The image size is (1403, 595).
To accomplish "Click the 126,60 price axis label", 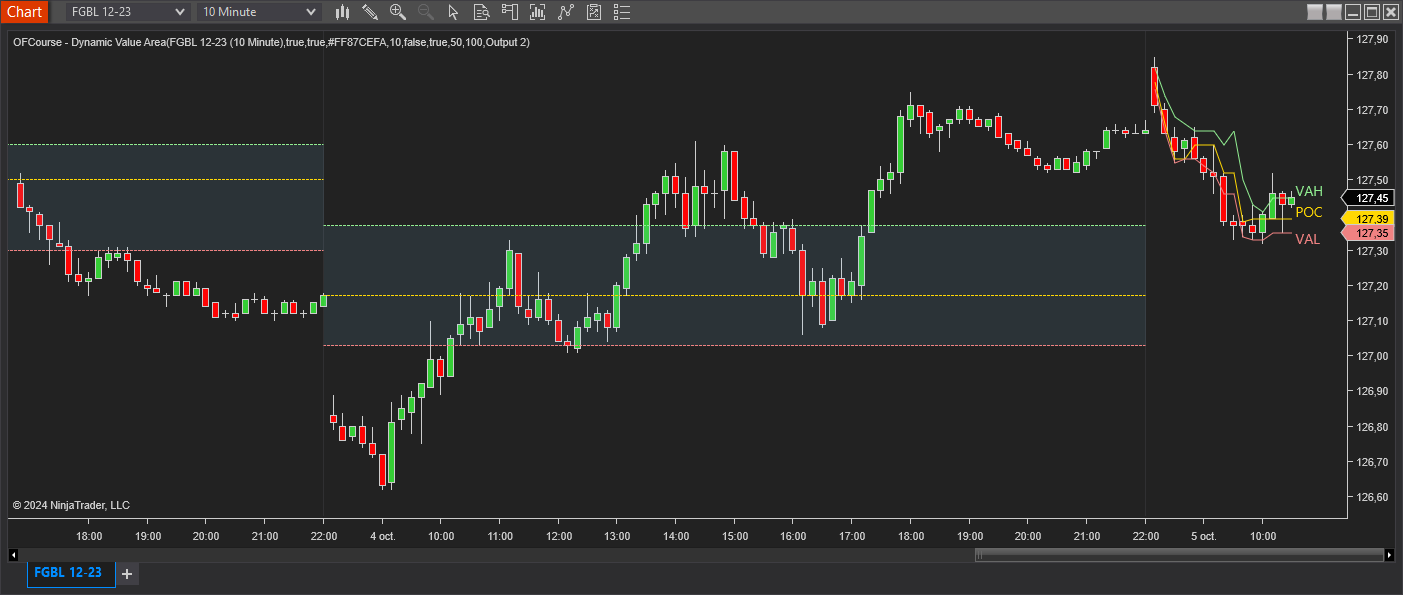I will 1372,497.
